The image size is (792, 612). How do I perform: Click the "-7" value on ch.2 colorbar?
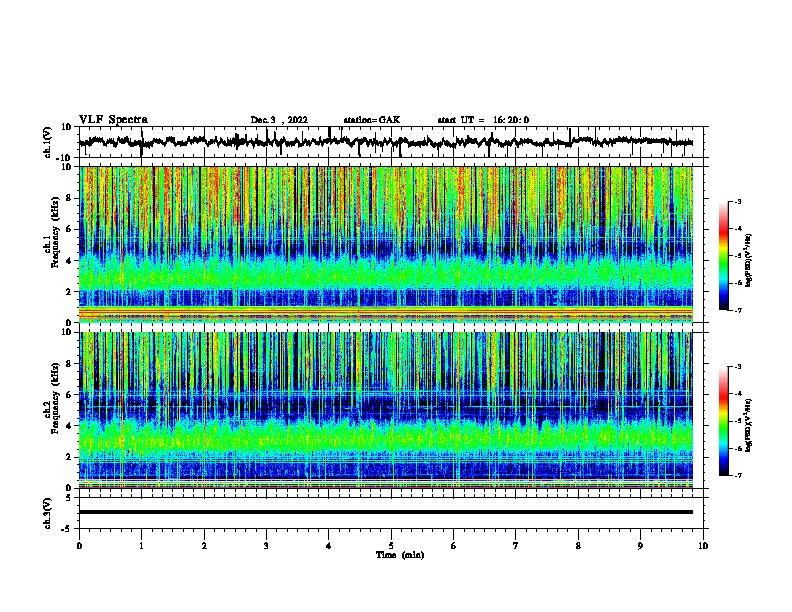737,476
